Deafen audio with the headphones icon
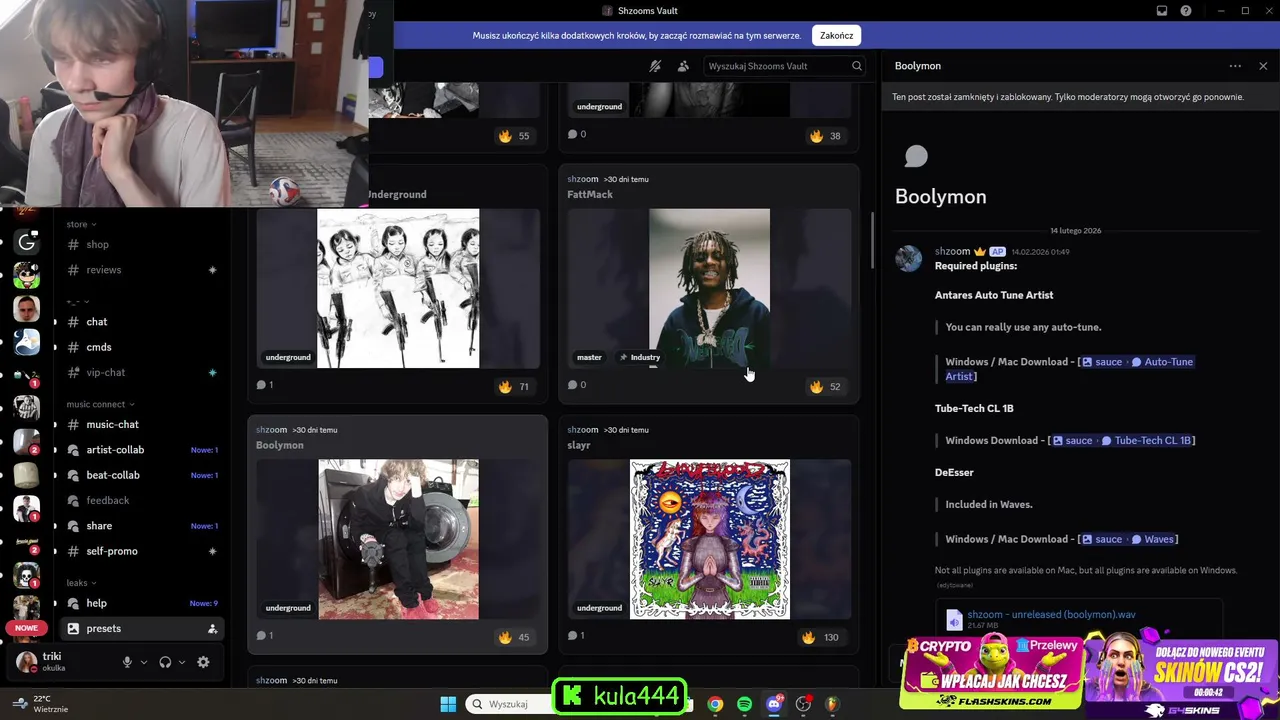Image resolution: width=1280 pixels, height=720 pixels. (x=165, y=662)
